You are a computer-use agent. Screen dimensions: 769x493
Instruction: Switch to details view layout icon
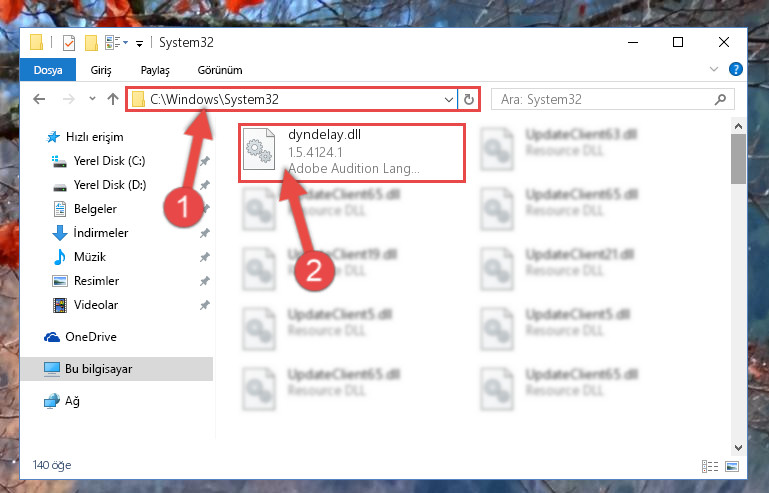(x=710, y=466)
